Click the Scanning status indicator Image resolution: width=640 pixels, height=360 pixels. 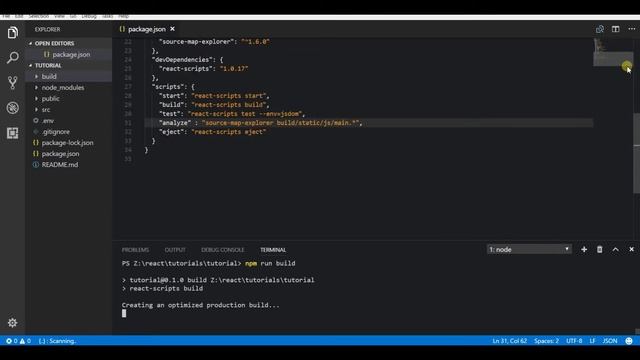pyautogui.click(x=57, y=341)
